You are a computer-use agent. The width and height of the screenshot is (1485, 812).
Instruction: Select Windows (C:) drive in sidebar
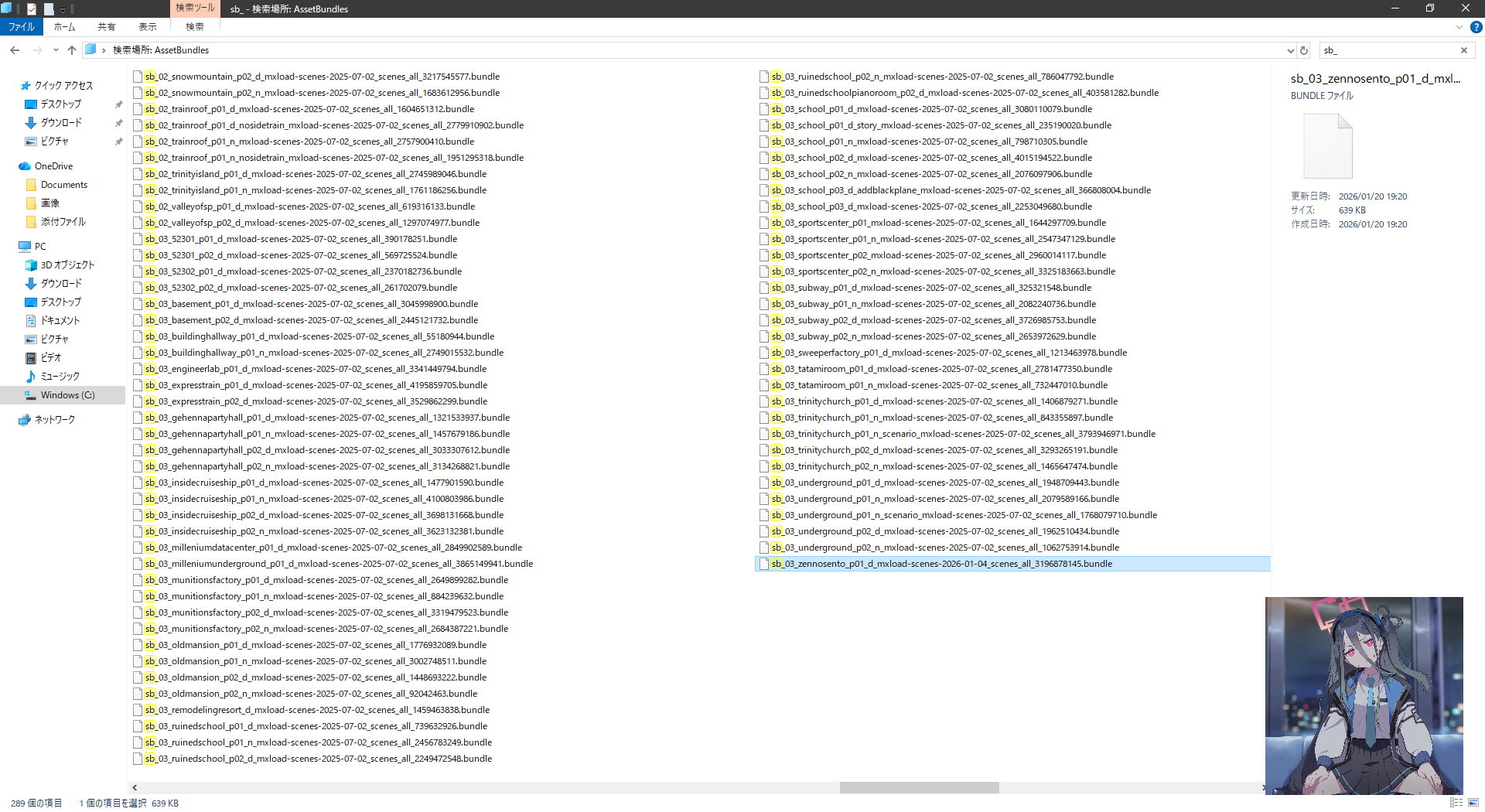[x=67, y=395]
